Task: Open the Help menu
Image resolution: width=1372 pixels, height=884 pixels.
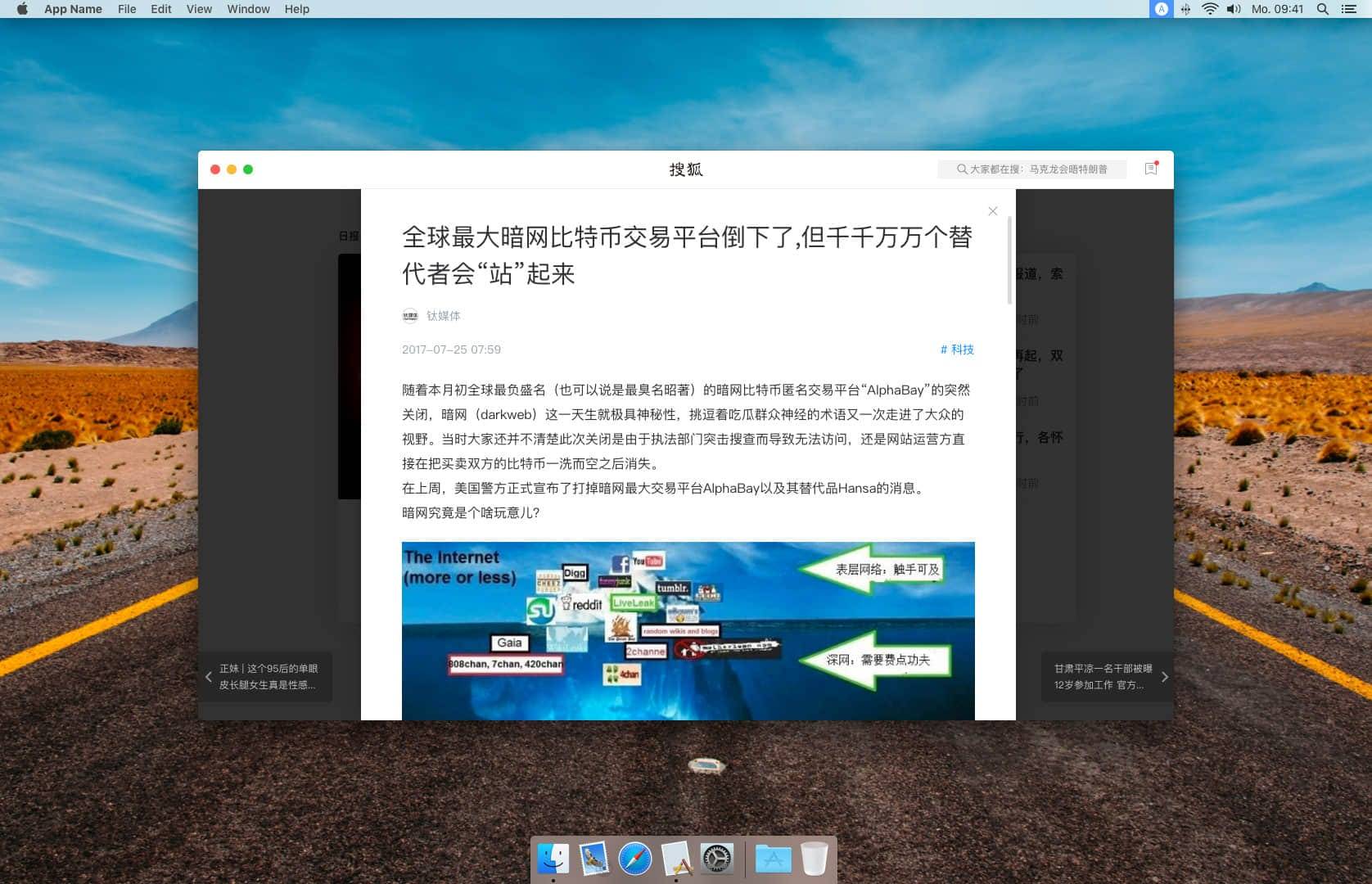Action: (x=297, y=9)
